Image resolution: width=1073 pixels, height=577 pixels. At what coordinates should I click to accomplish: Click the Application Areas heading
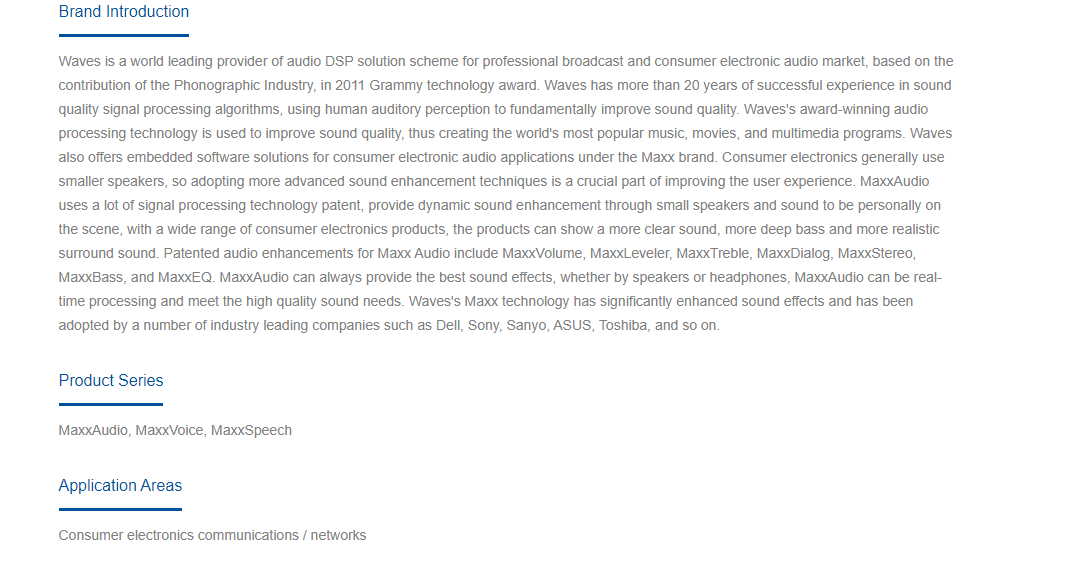click(x=120, y=485)
